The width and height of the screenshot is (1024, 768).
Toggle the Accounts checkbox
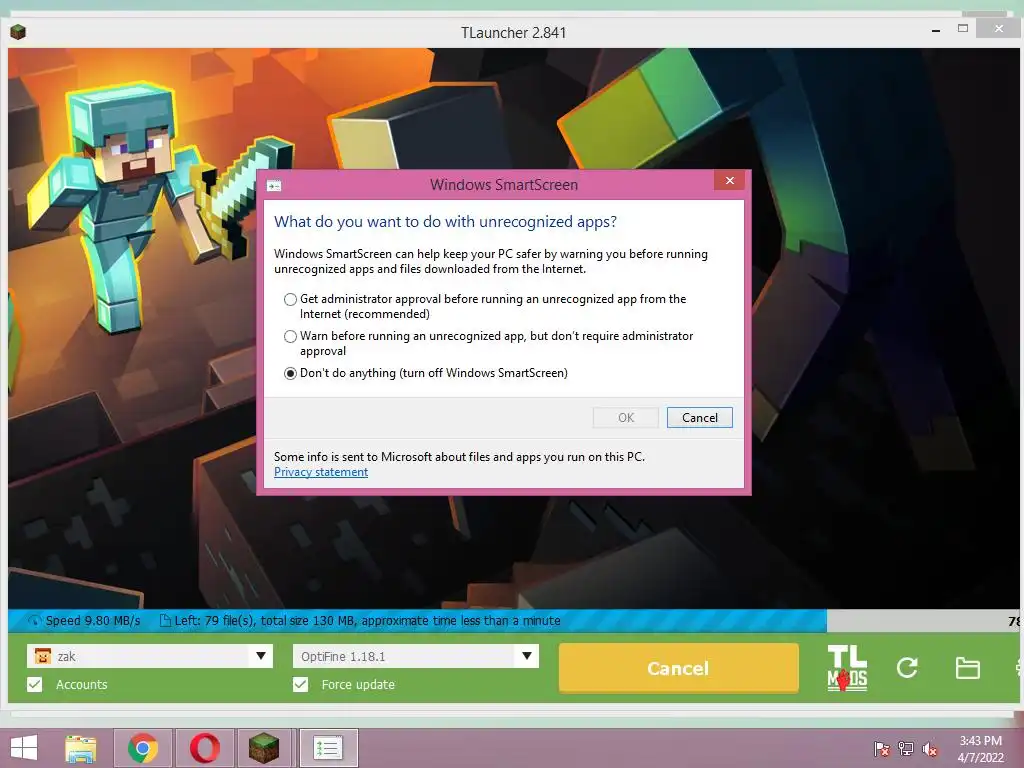35,684
